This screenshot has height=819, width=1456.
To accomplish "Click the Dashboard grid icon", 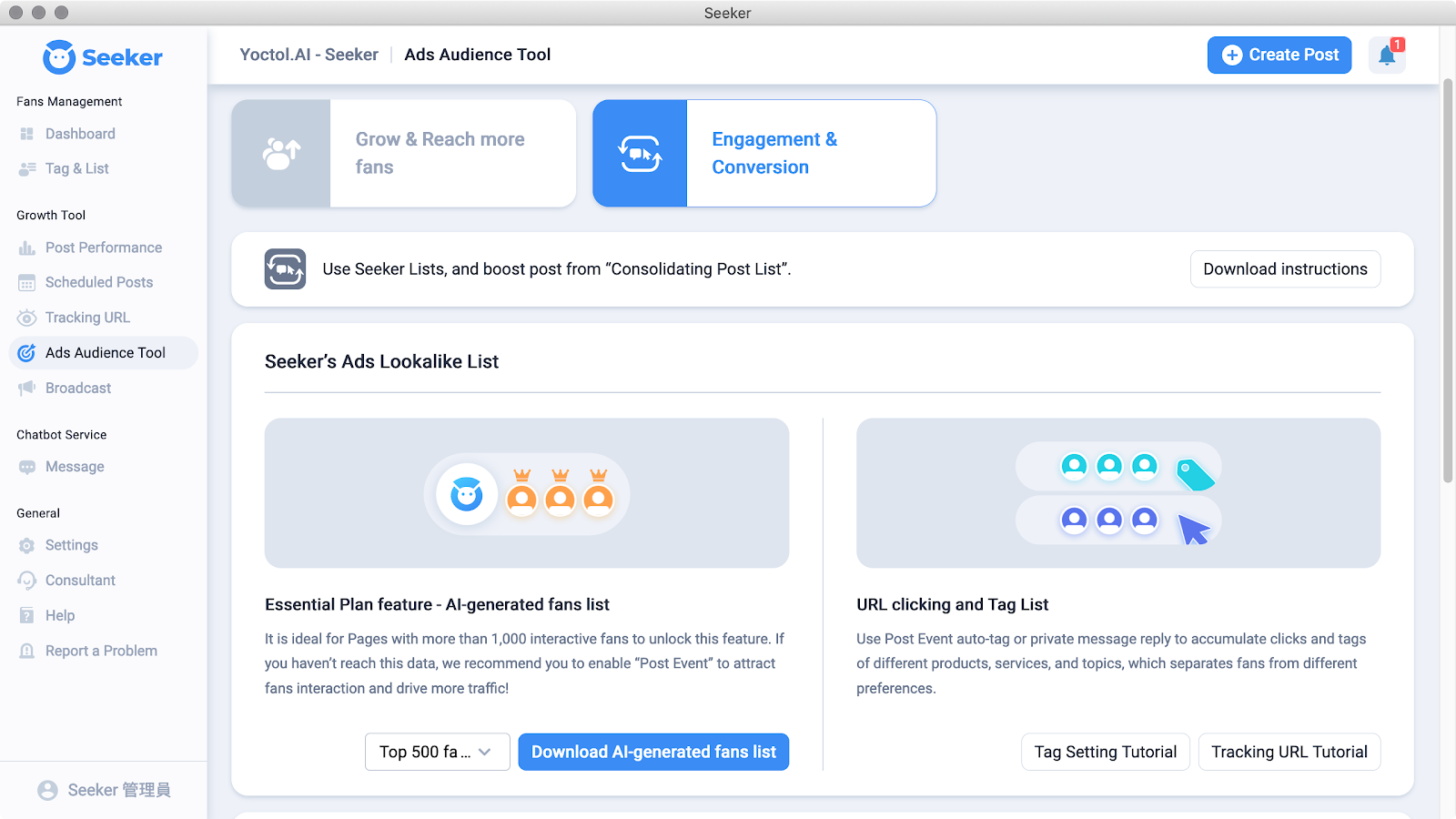I will point(26,134).
